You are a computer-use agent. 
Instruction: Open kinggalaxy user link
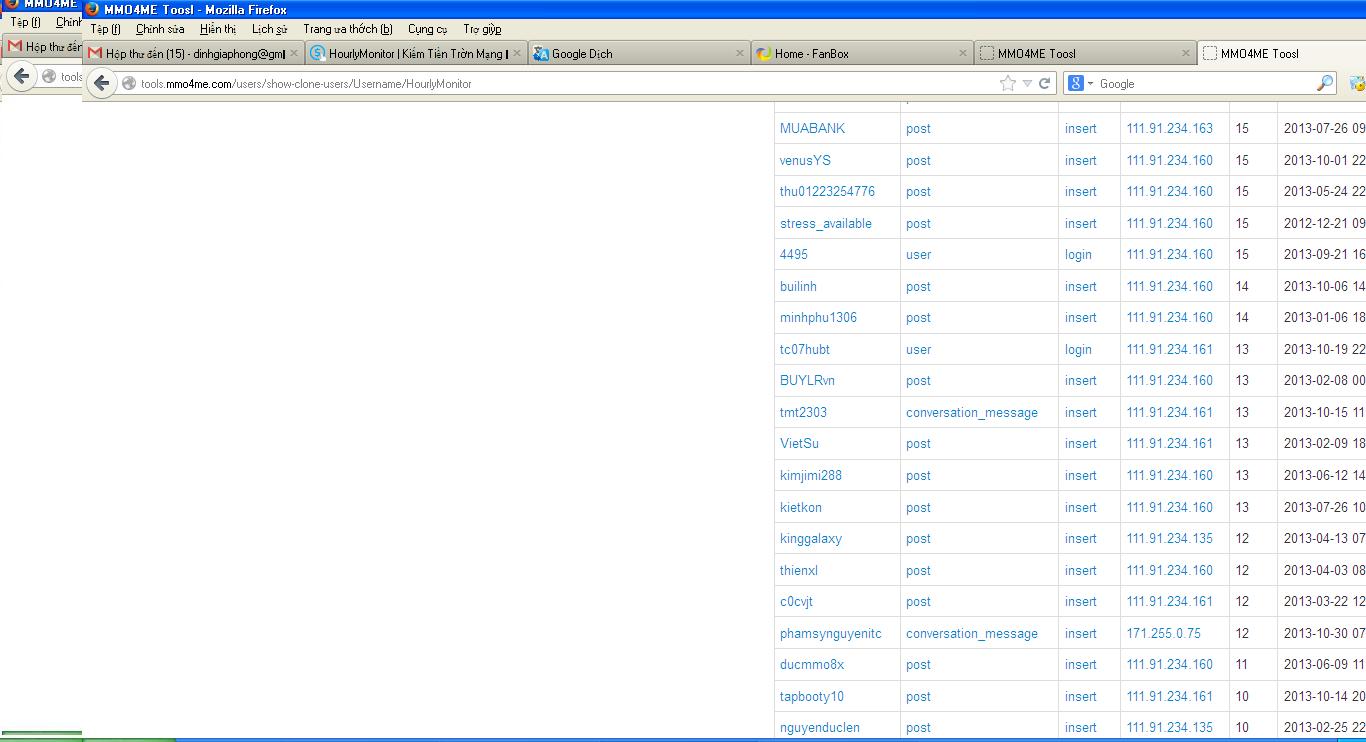[x=811, y=538]
